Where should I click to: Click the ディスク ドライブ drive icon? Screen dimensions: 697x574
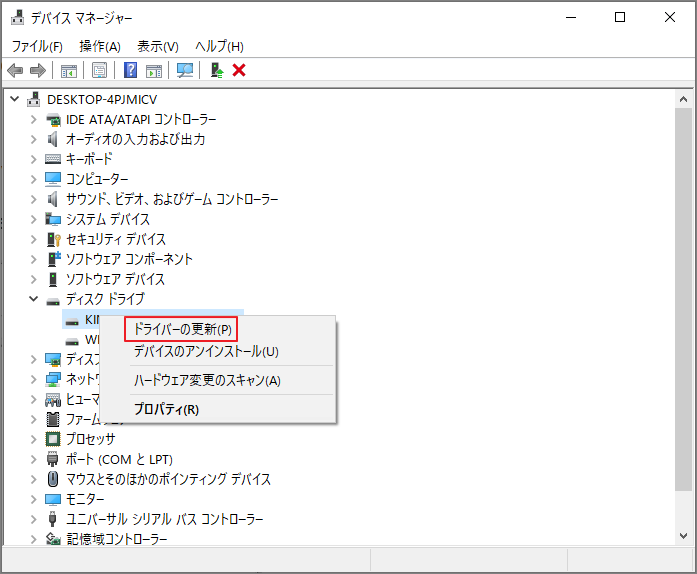[x=53, y=302]
